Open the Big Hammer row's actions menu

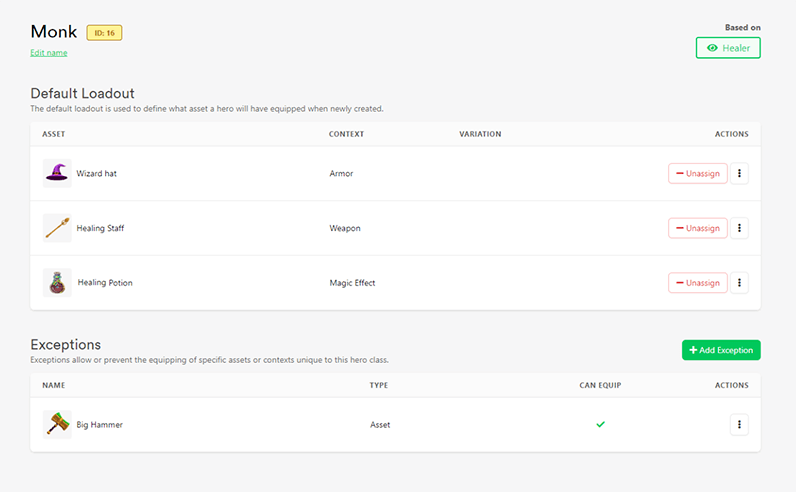[739, 424]
